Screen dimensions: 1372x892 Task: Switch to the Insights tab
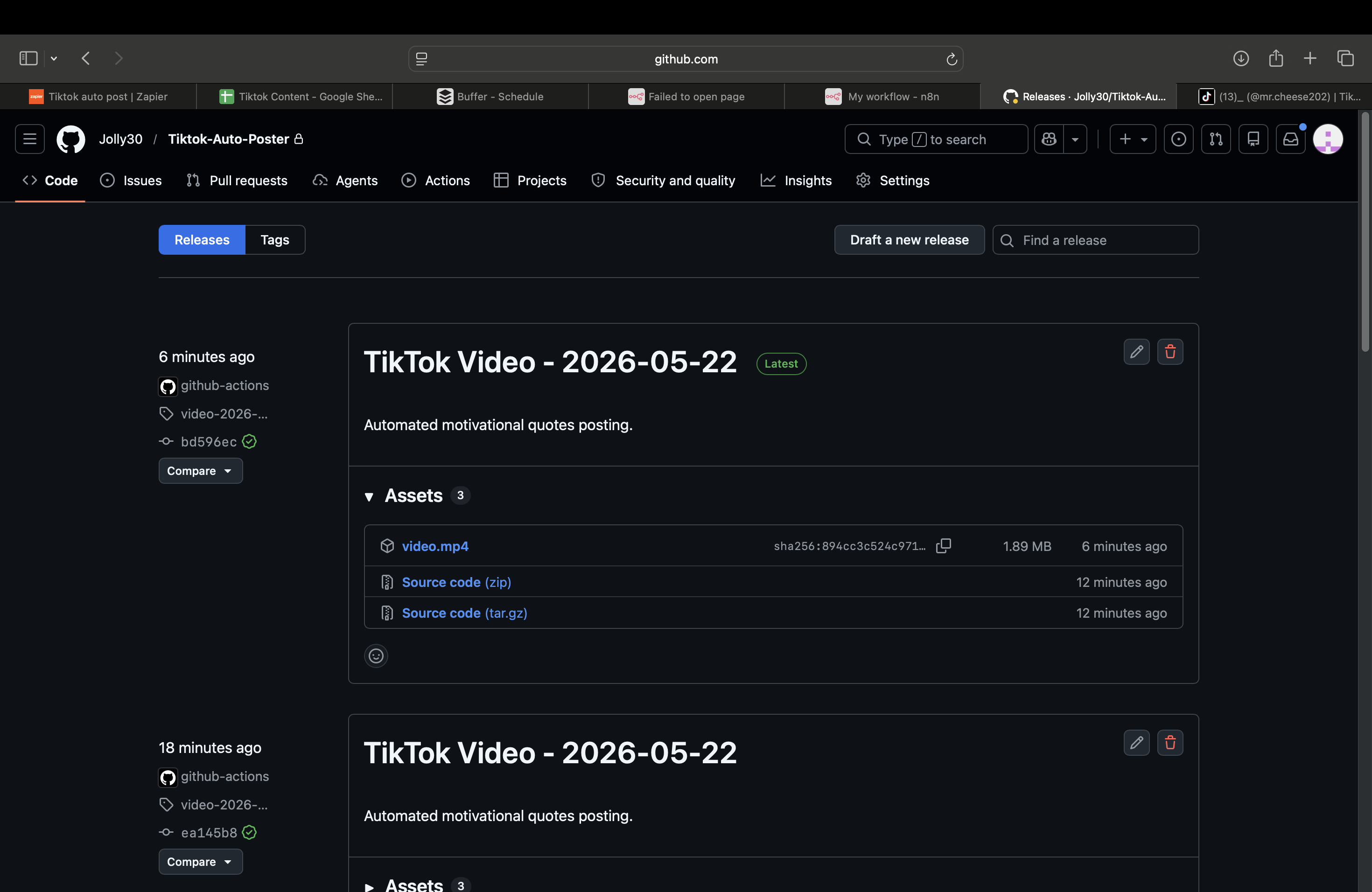coord(796,181)
